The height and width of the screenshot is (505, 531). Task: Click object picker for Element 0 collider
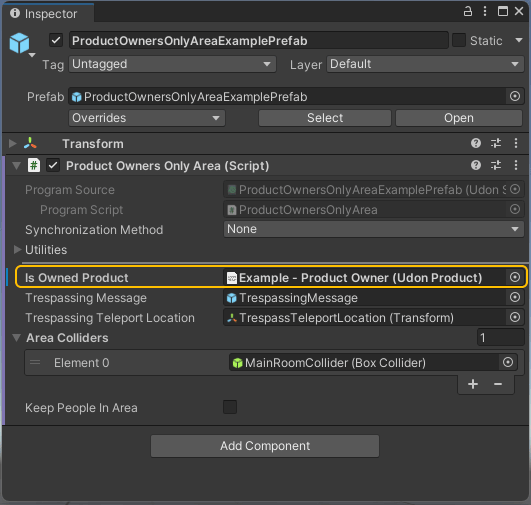pos(508,362)
